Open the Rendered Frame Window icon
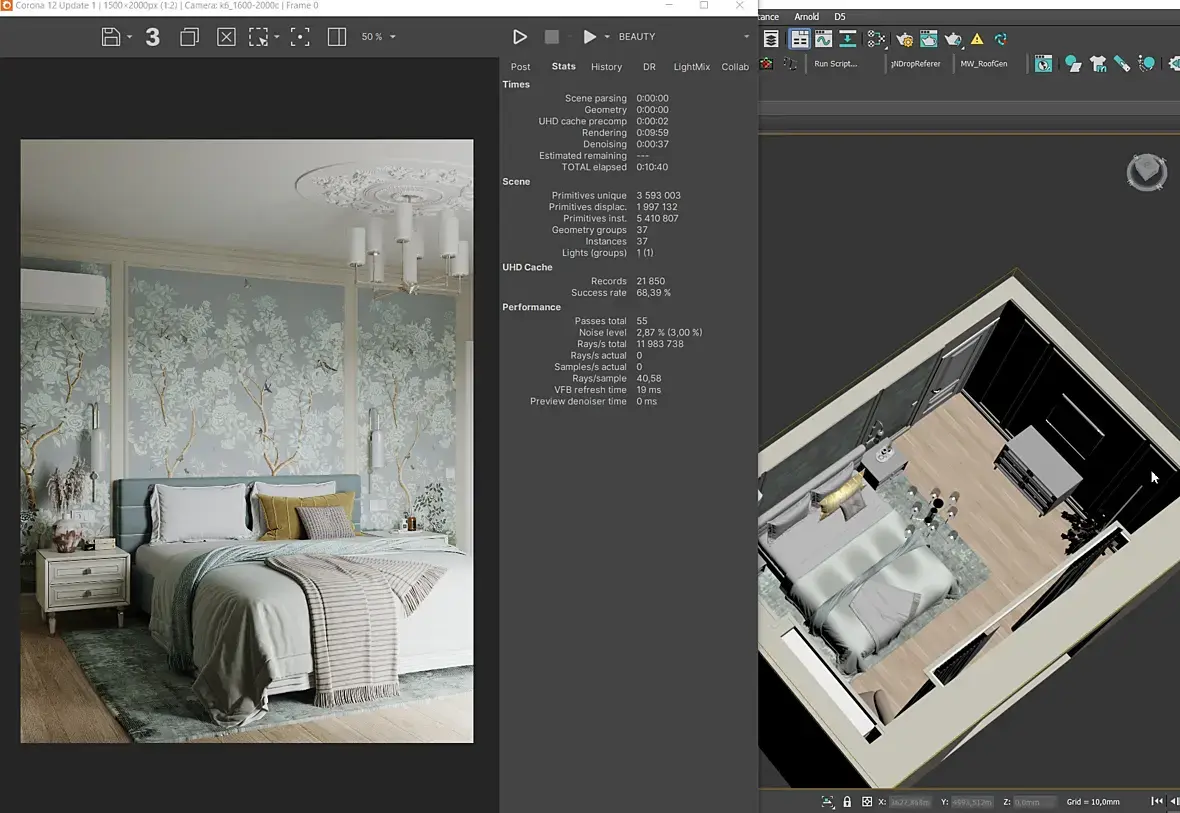1180x813 pixels. (x=929, y=39)
